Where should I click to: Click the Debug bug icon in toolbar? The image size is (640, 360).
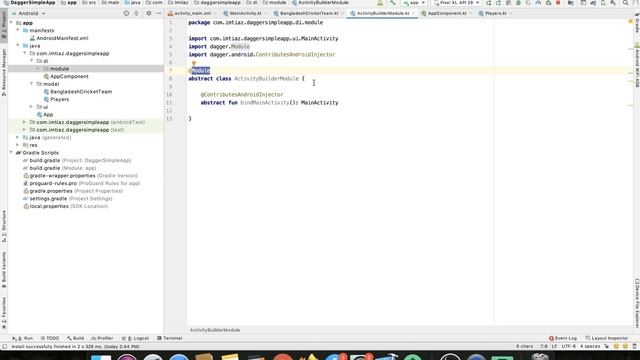pos(518,3)
